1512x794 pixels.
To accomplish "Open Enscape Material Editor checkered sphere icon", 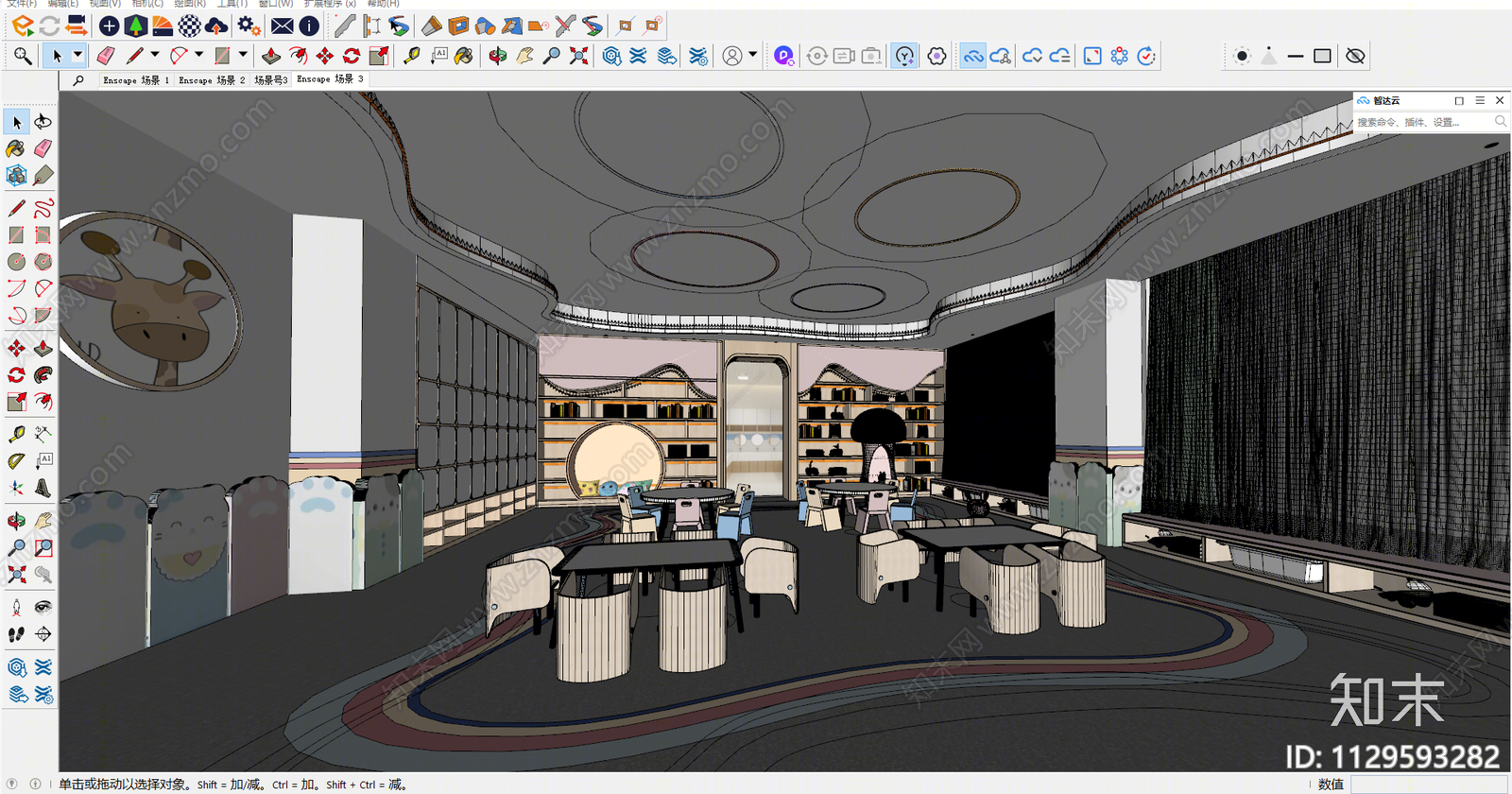I will pyautogui.click(x=190, y=26).
